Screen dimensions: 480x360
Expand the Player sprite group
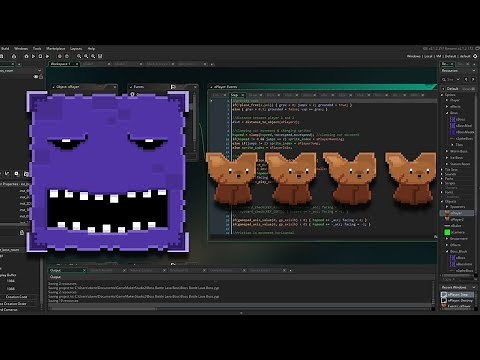click(x=447, y=100)
